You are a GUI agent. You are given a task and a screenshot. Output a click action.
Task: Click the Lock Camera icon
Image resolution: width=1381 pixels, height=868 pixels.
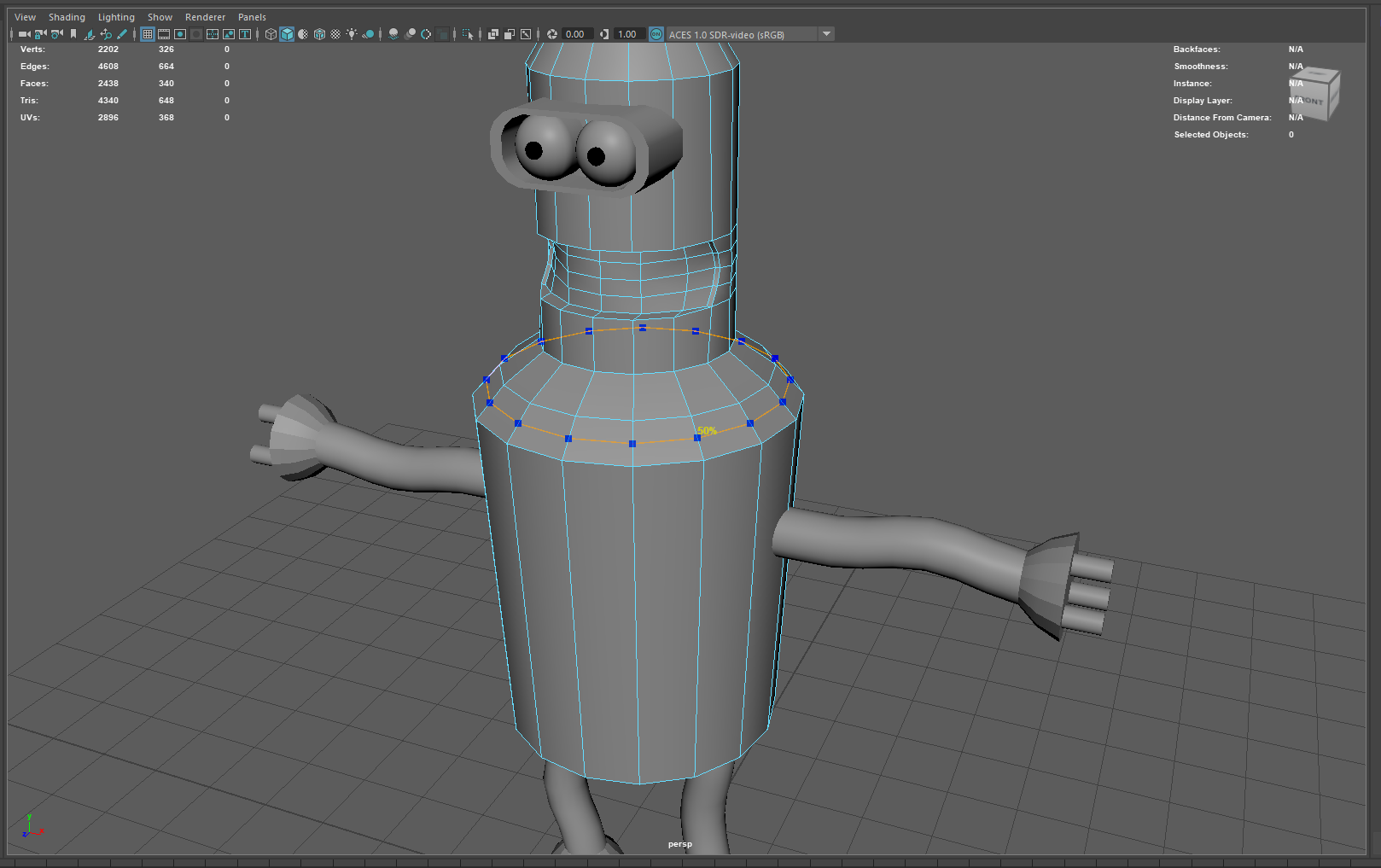pos(40,34)
